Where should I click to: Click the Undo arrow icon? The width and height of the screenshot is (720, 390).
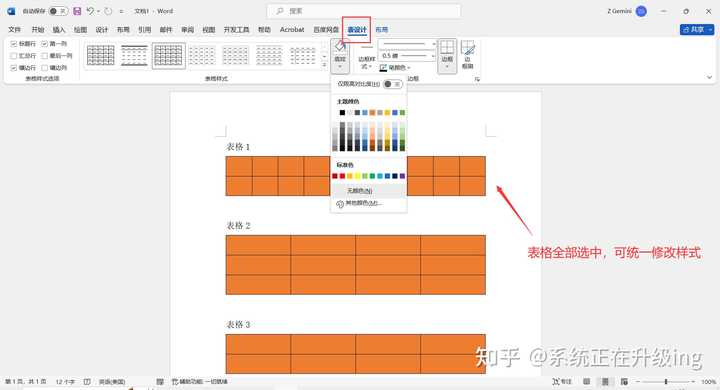[x=90, y=11]
